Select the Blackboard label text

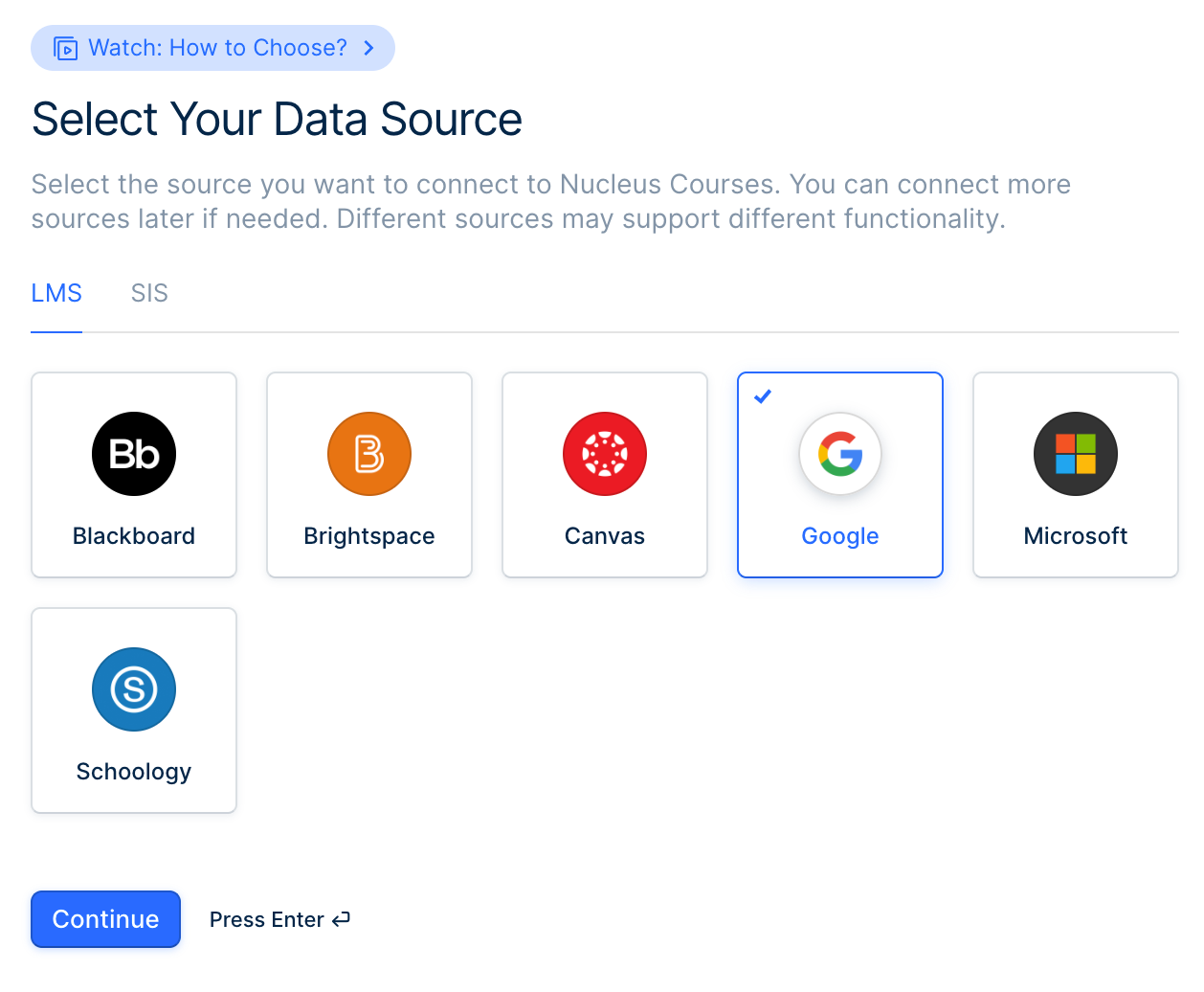coord(134,536)
